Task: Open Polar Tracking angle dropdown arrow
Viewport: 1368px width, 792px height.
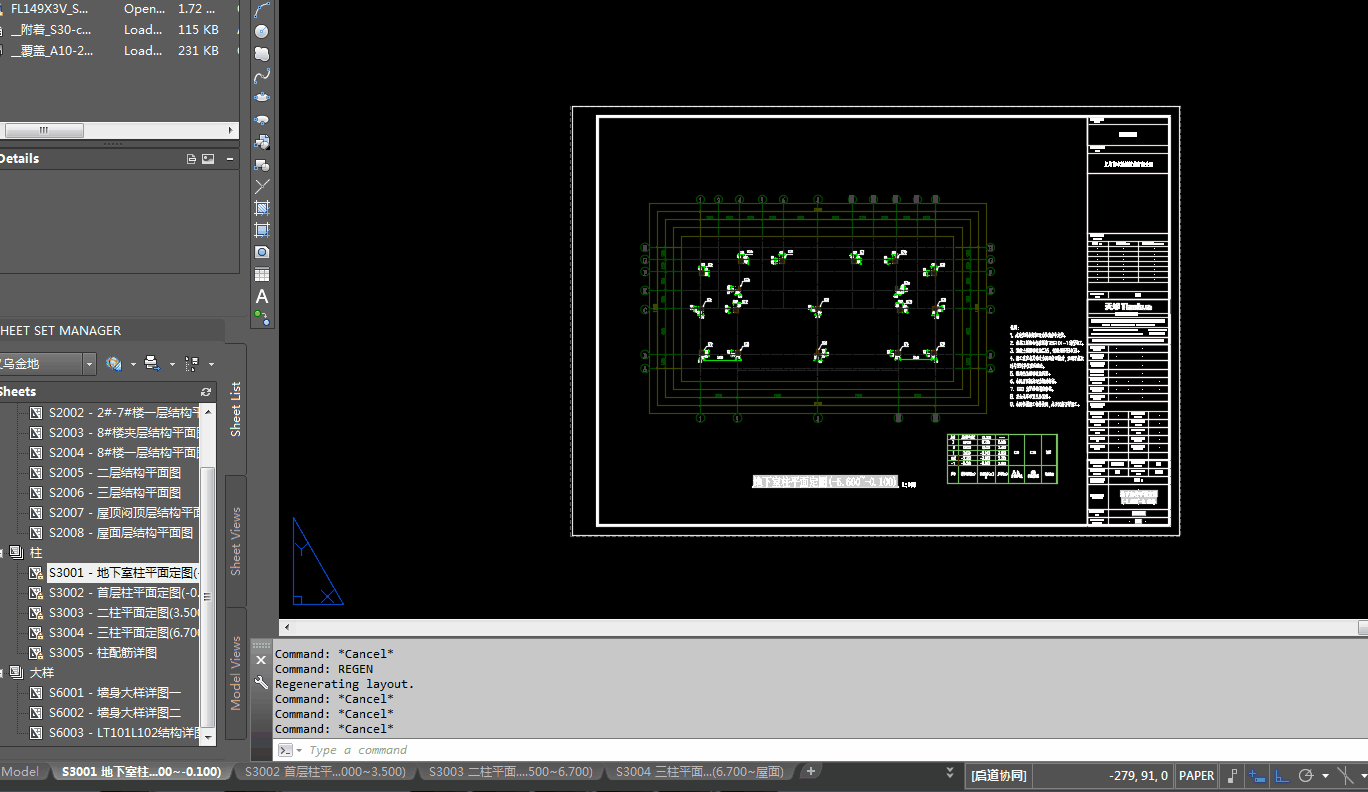Action: 1325,776
